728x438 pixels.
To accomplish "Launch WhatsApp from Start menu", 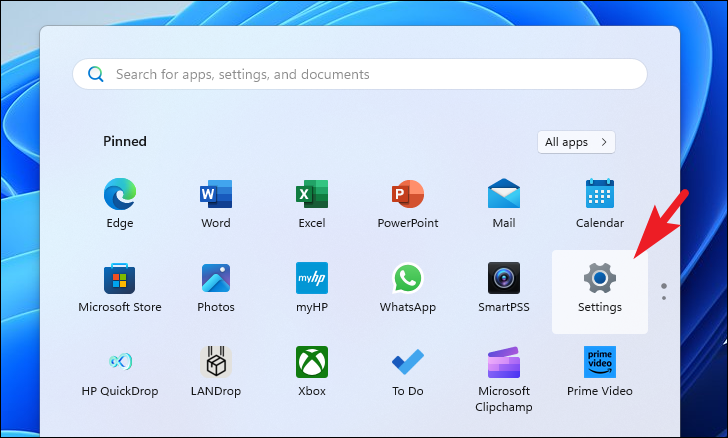I will (x=408, y=288).
